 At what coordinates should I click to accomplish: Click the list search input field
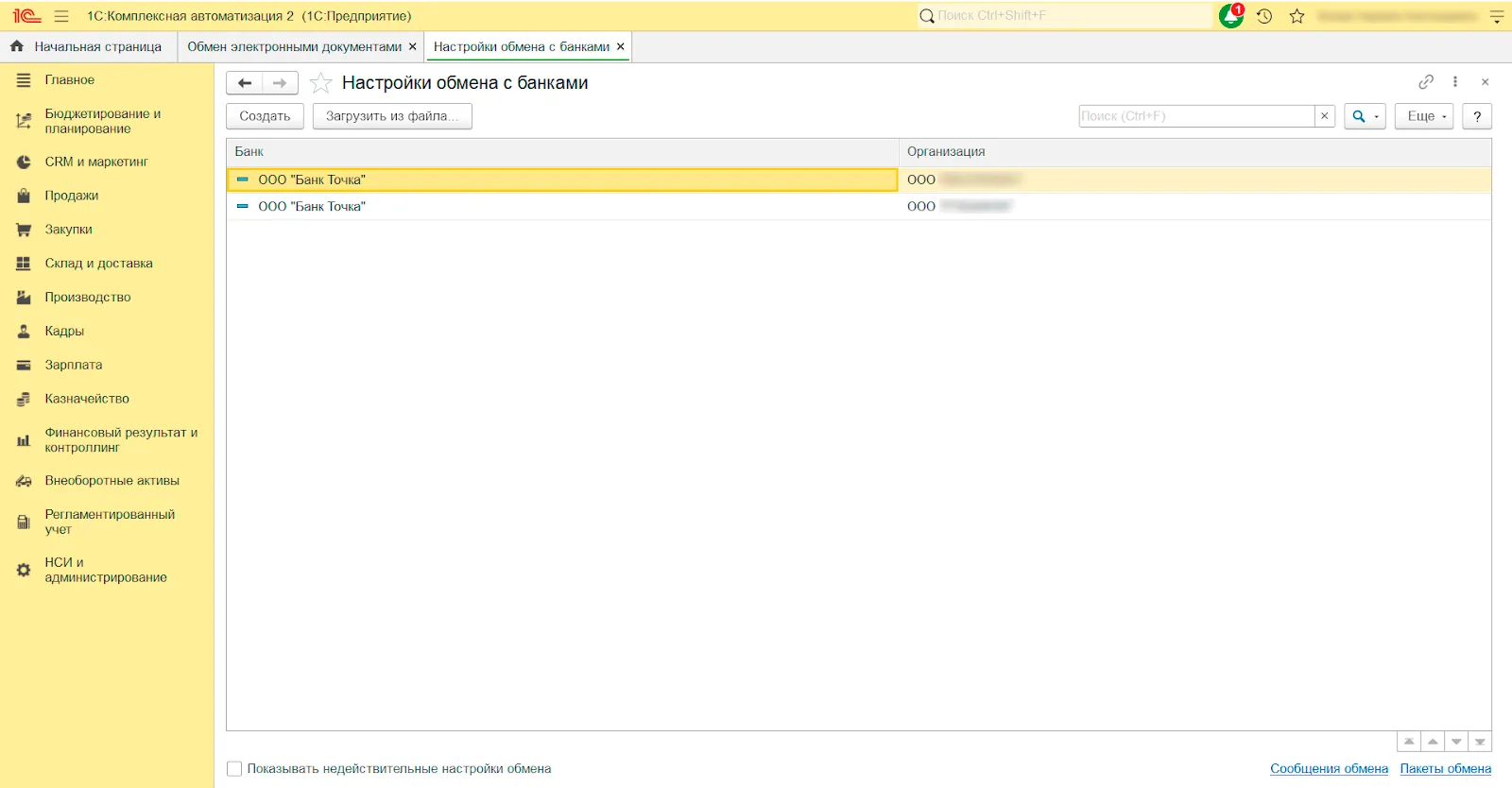tap(1195, 116)
